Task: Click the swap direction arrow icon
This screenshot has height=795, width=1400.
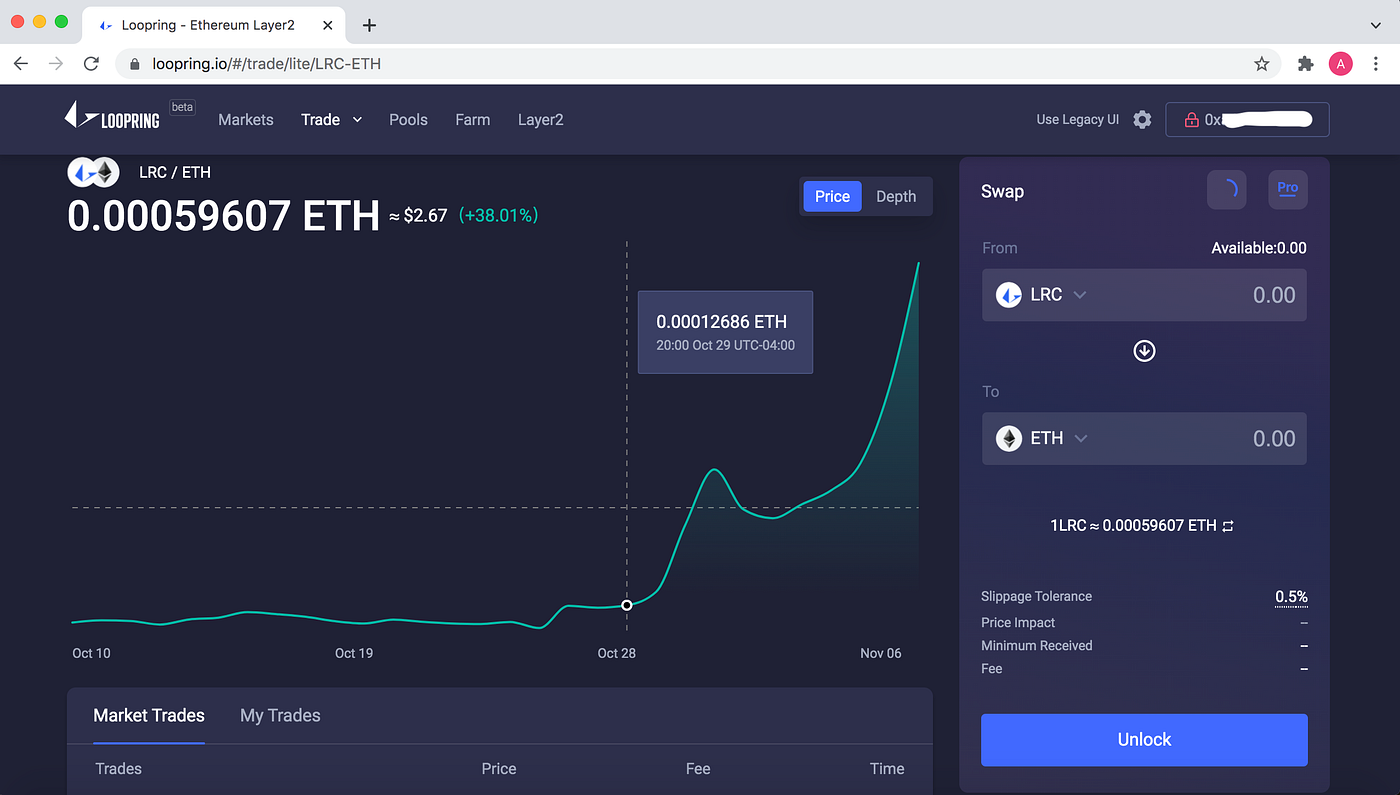Action: (x=1144, y=351)
